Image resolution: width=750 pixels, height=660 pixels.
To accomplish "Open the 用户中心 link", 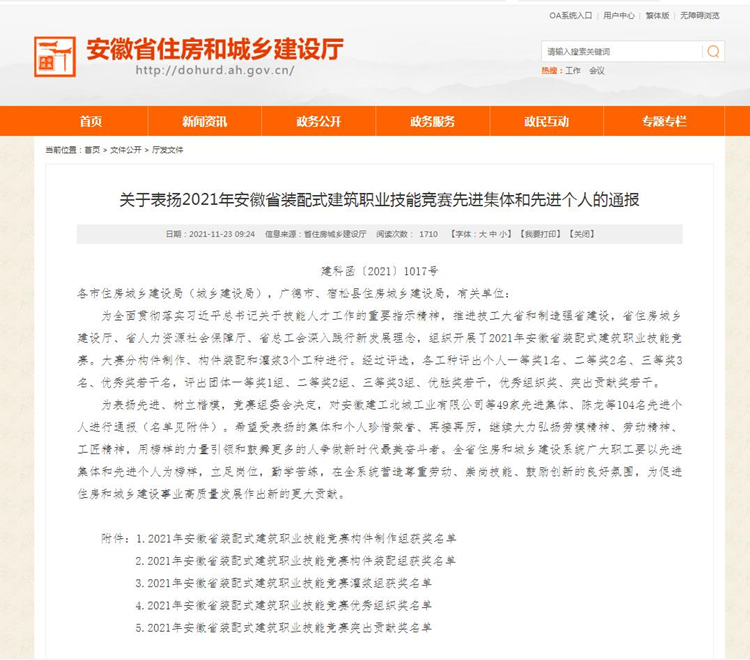I will tap(619, 16).
